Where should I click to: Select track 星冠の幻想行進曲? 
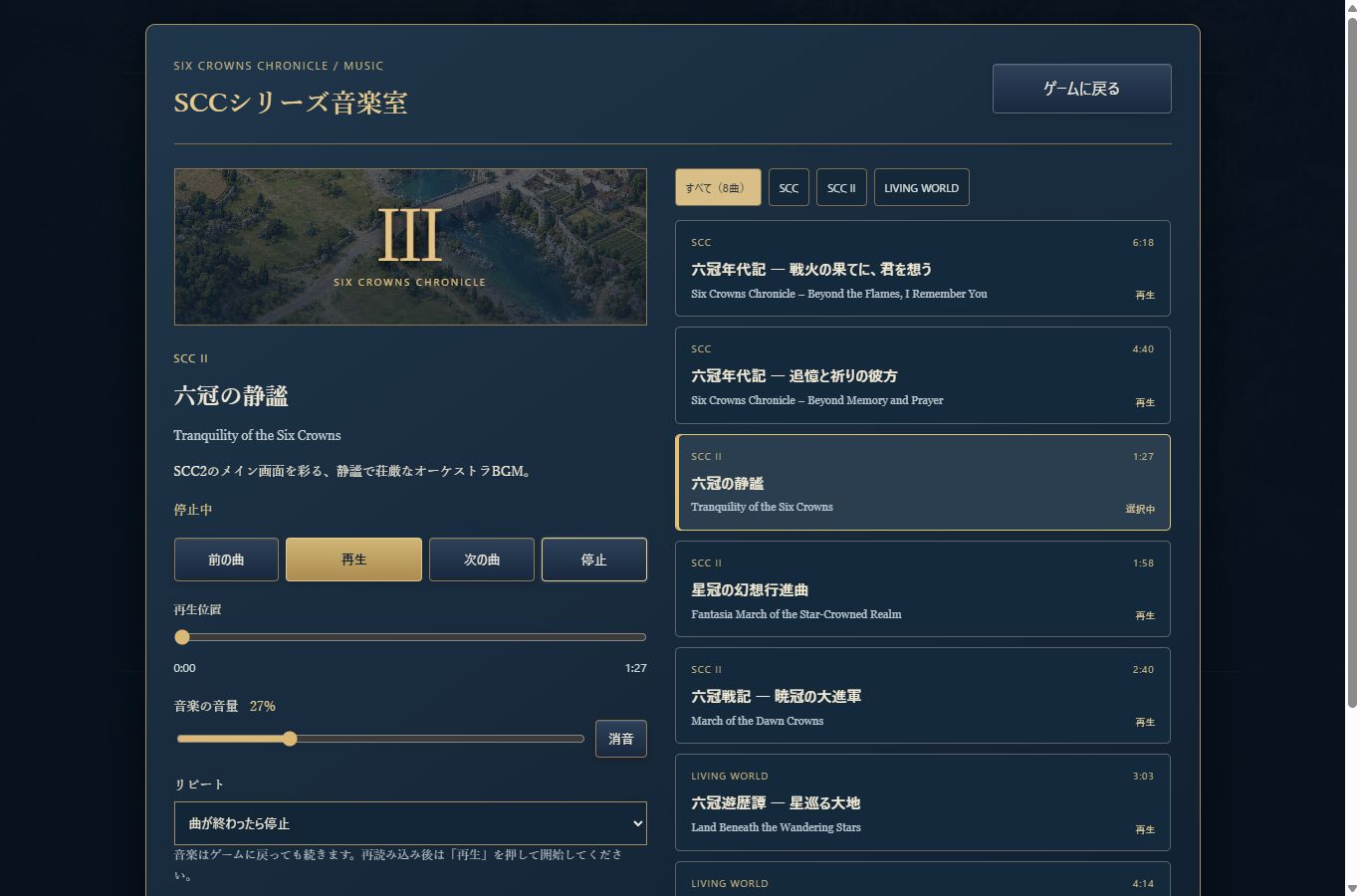(923, 589)
